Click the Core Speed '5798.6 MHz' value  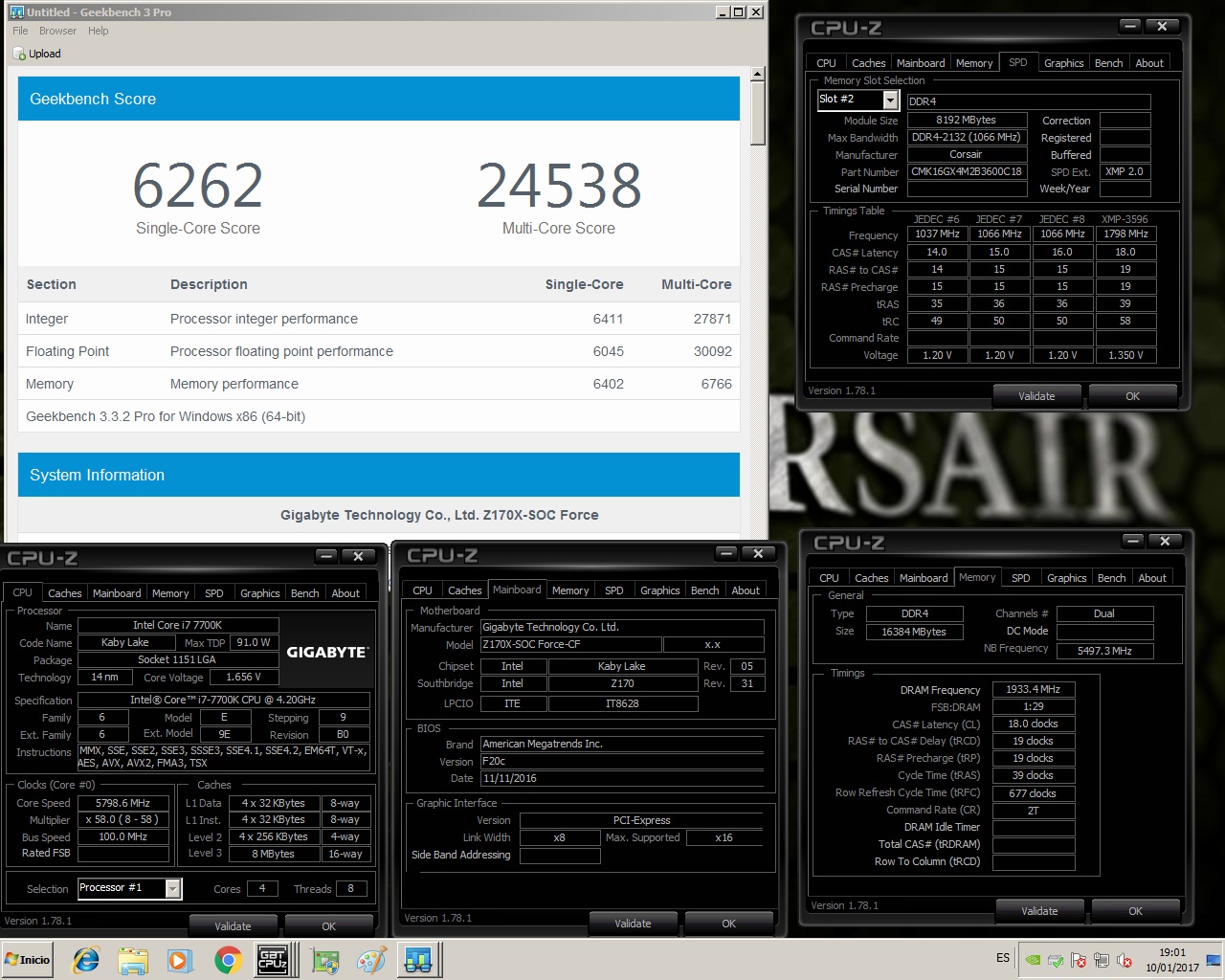click(122, 803)
